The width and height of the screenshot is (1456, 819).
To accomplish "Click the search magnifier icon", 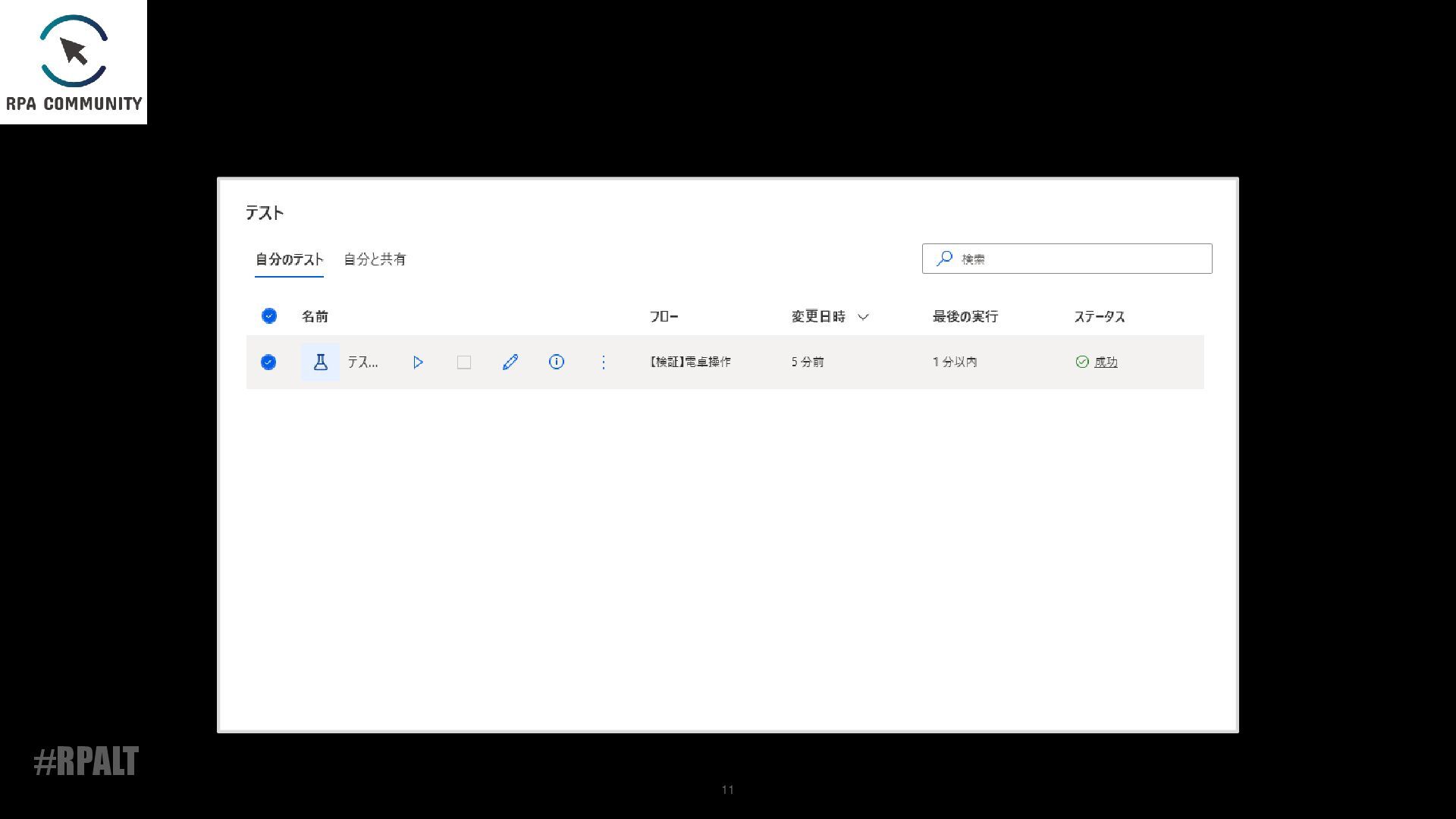I will click(x=944, y=259).
